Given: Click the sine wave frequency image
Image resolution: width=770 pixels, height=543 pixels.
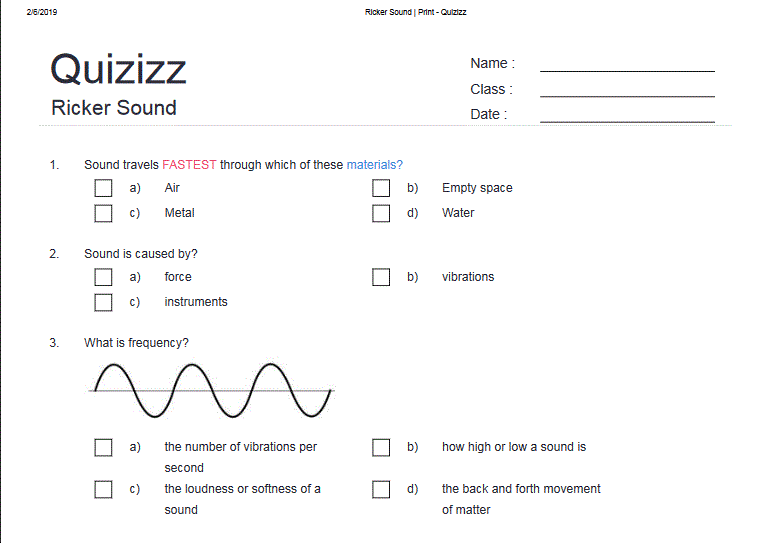Looking at the screenshot, I should tap(211, 390).
